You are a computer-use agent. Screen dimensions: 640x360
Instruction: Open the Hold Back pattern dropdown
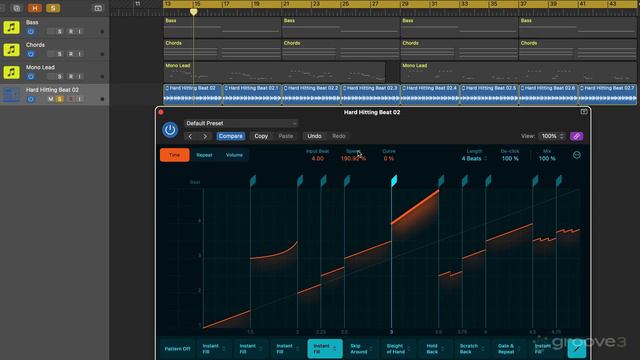pyautogui.click(x=435, y=349)
